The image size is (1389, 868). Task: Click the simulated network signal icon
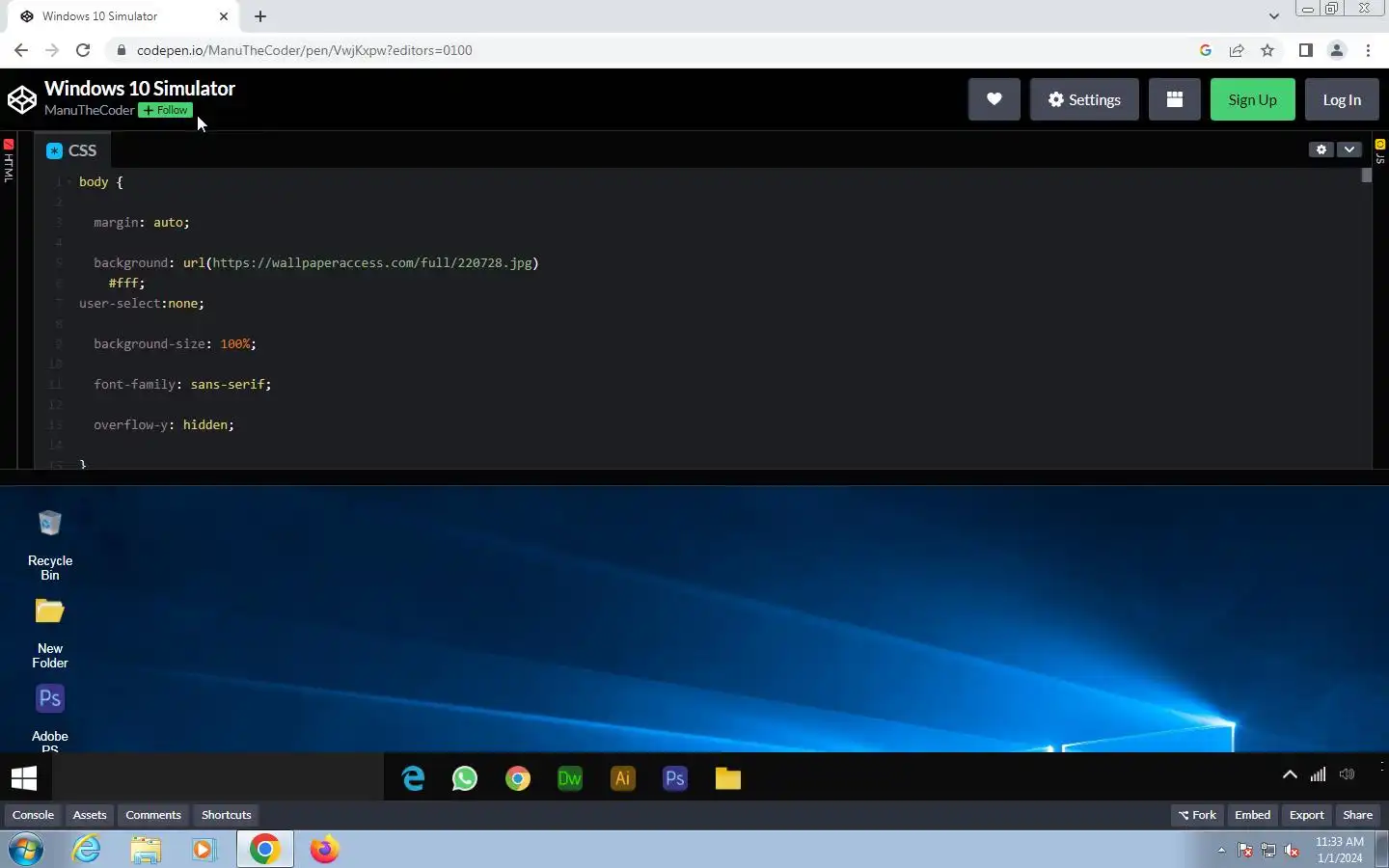[x=1318, y=774]
